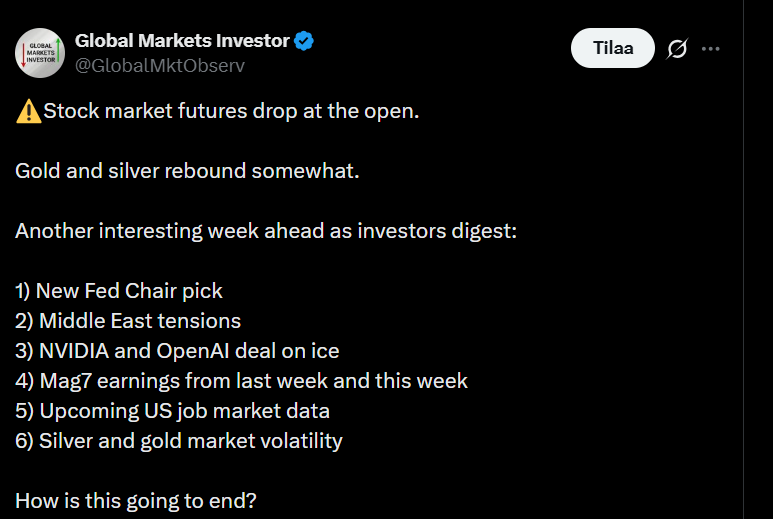Click the Global Markets Investor profile avatar

point(41,53)
